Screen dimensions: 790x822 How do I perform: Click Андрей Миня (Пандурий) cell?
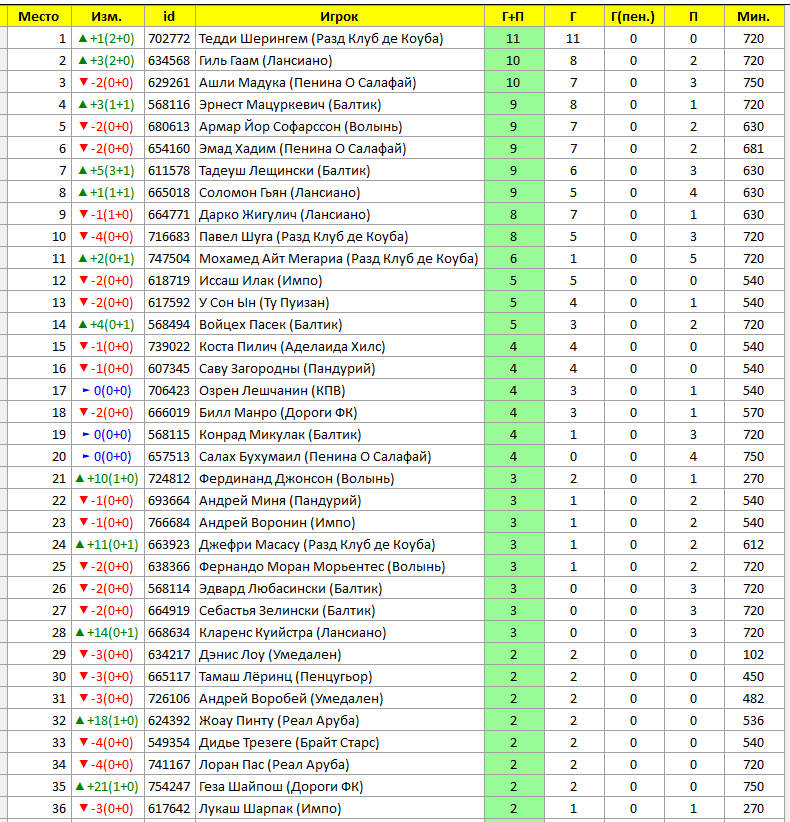click(340, 501)
